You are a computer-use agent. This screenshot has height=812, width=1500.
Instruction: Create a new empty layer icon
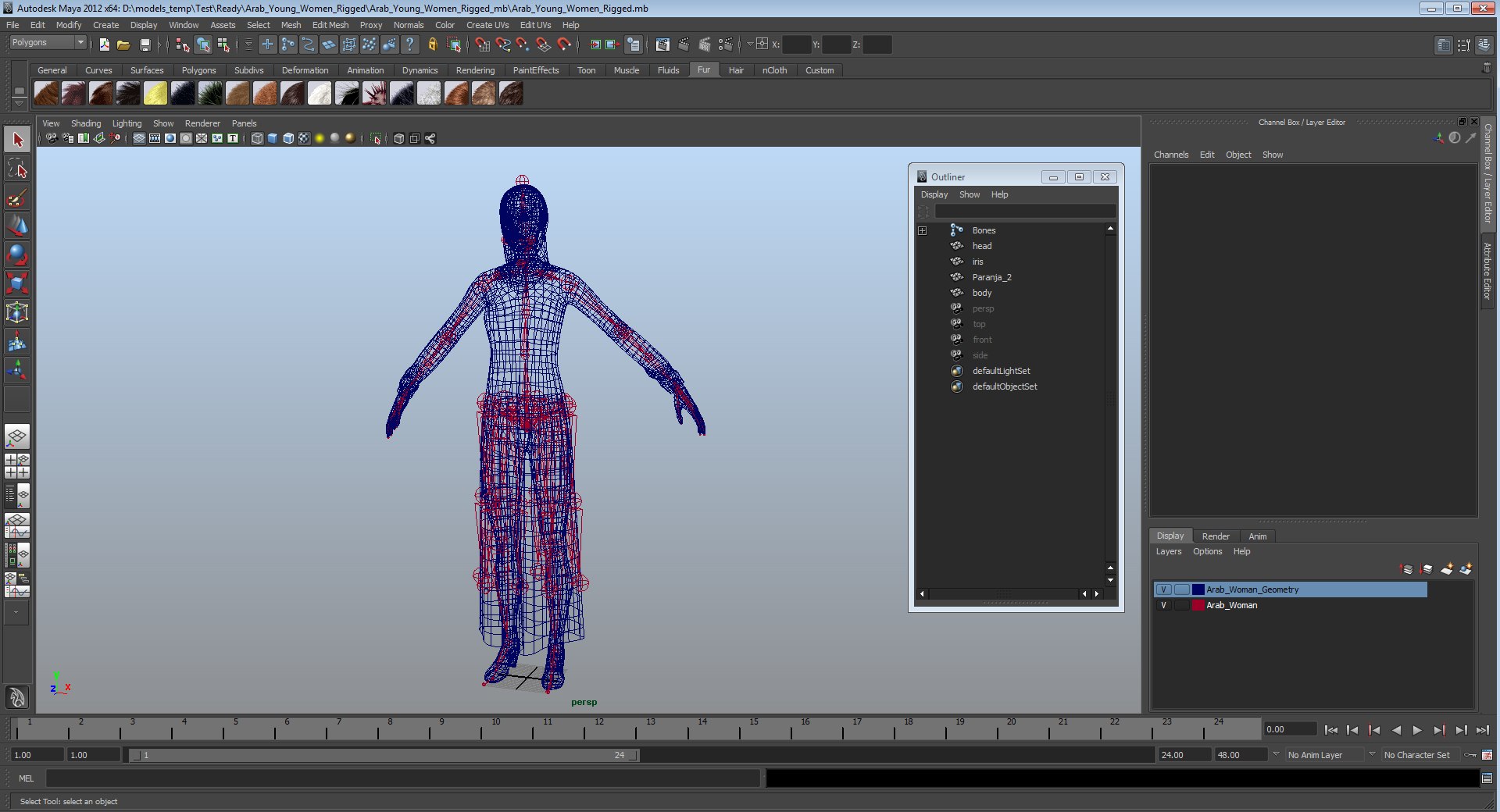[1446, 569]
